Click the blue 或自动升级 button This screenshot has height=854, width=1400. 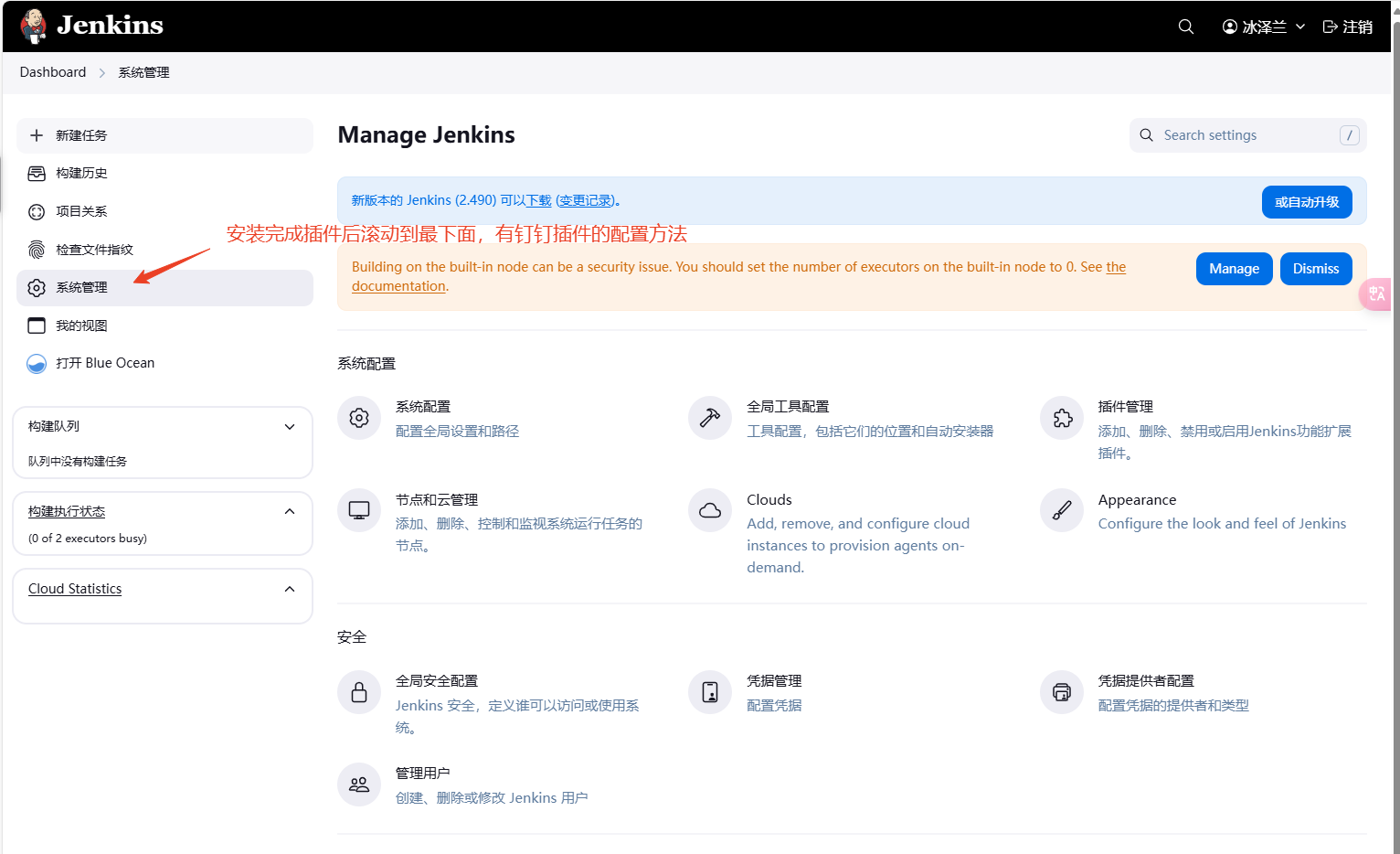[x=1306, y=202]
